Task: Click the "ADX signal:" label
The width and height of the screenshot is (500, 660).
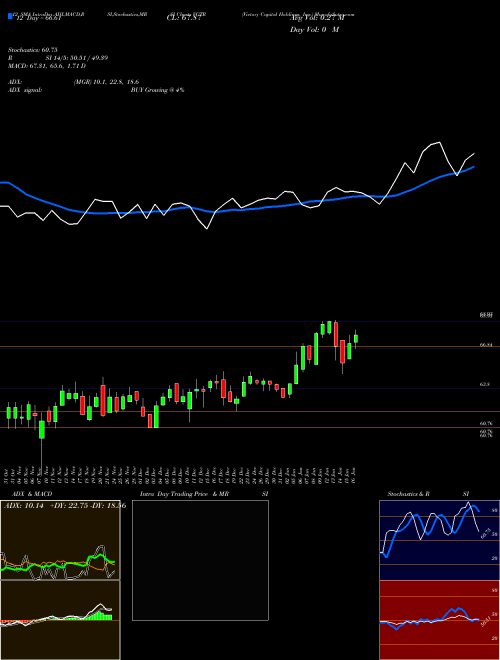Action: (x=25, y=90)
